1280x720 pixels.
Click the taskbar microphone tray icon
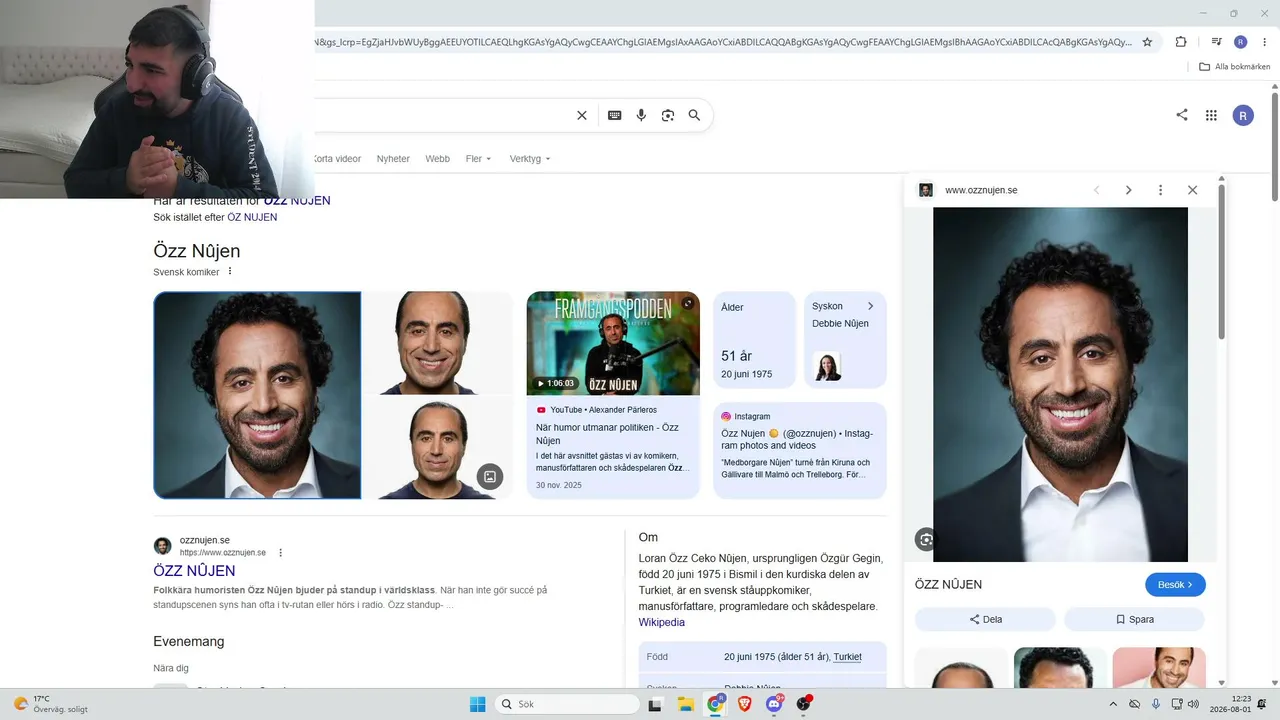click(1156, 704)
